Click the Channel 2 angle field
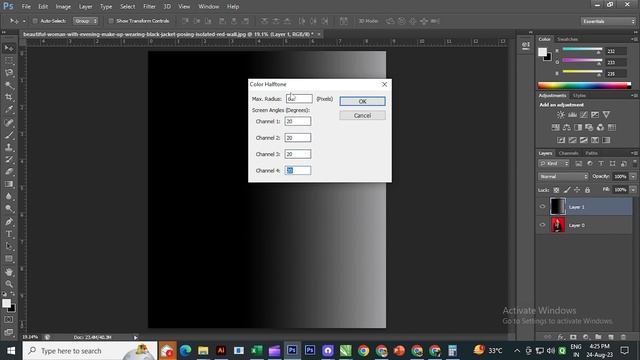This screenshot has height=360, width=640. 298,138
